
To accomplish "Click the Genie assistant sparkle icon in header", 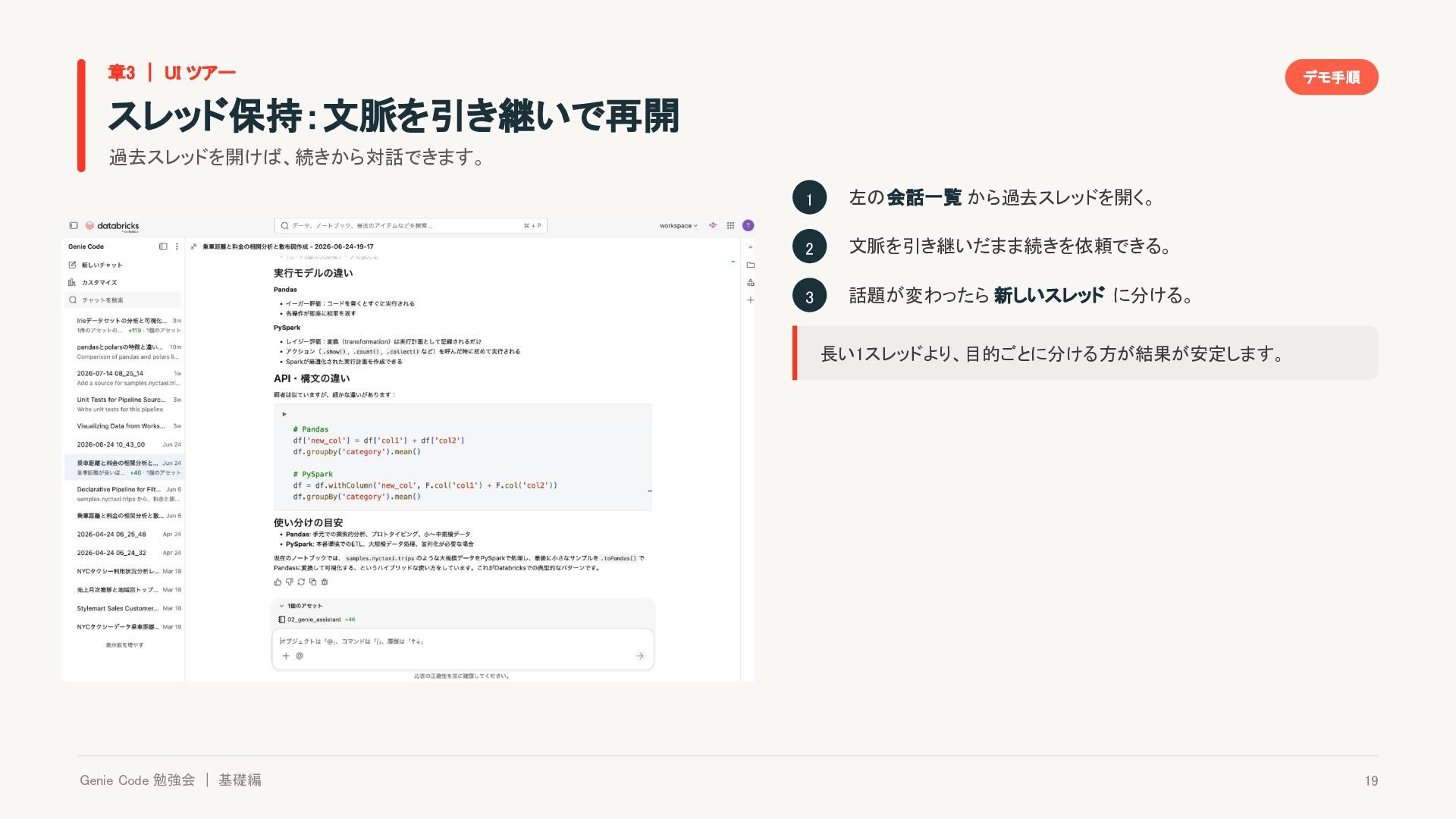I will pyautogui.click(x=713, y=225).
